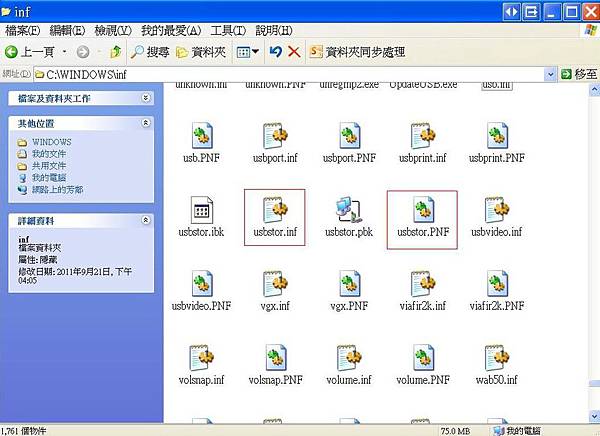
Task: Open the 說明(H) menu
Action: 274,31
